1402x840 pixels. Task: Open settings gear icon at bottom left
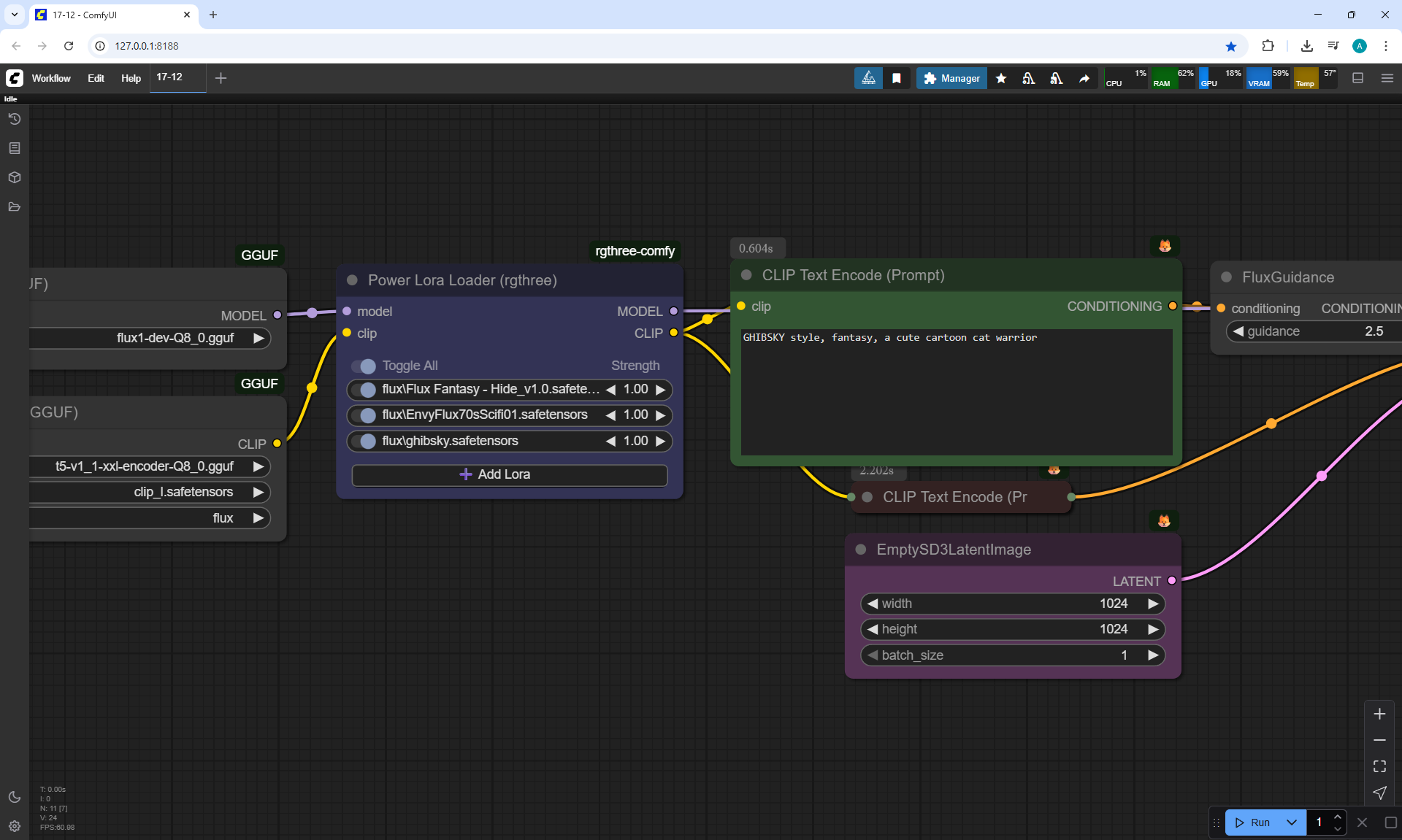(15, 826)
